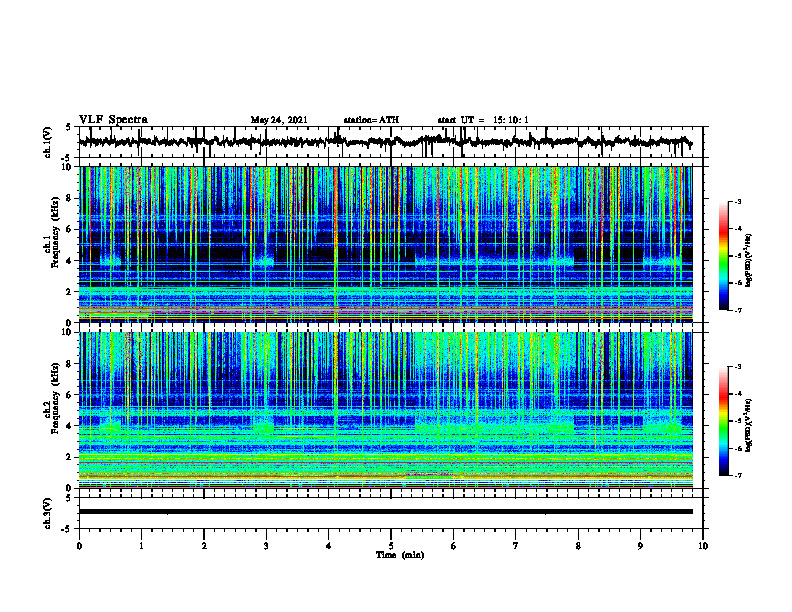Click the ch.2 "Frequency (kHz)" axis label

coord(55,398)
